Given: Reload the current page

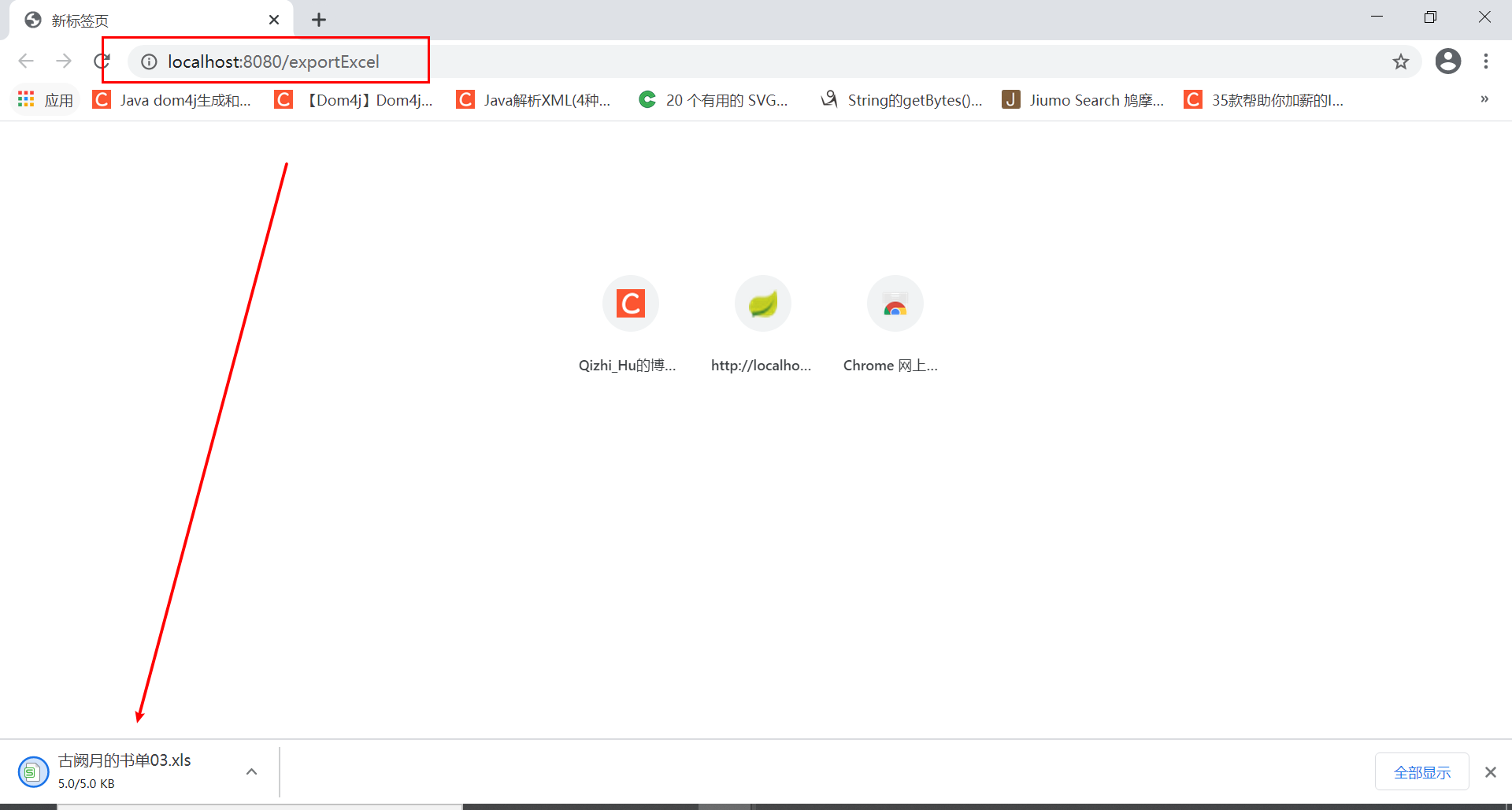Looking at the screenshot, I should (x=102, y=61).
